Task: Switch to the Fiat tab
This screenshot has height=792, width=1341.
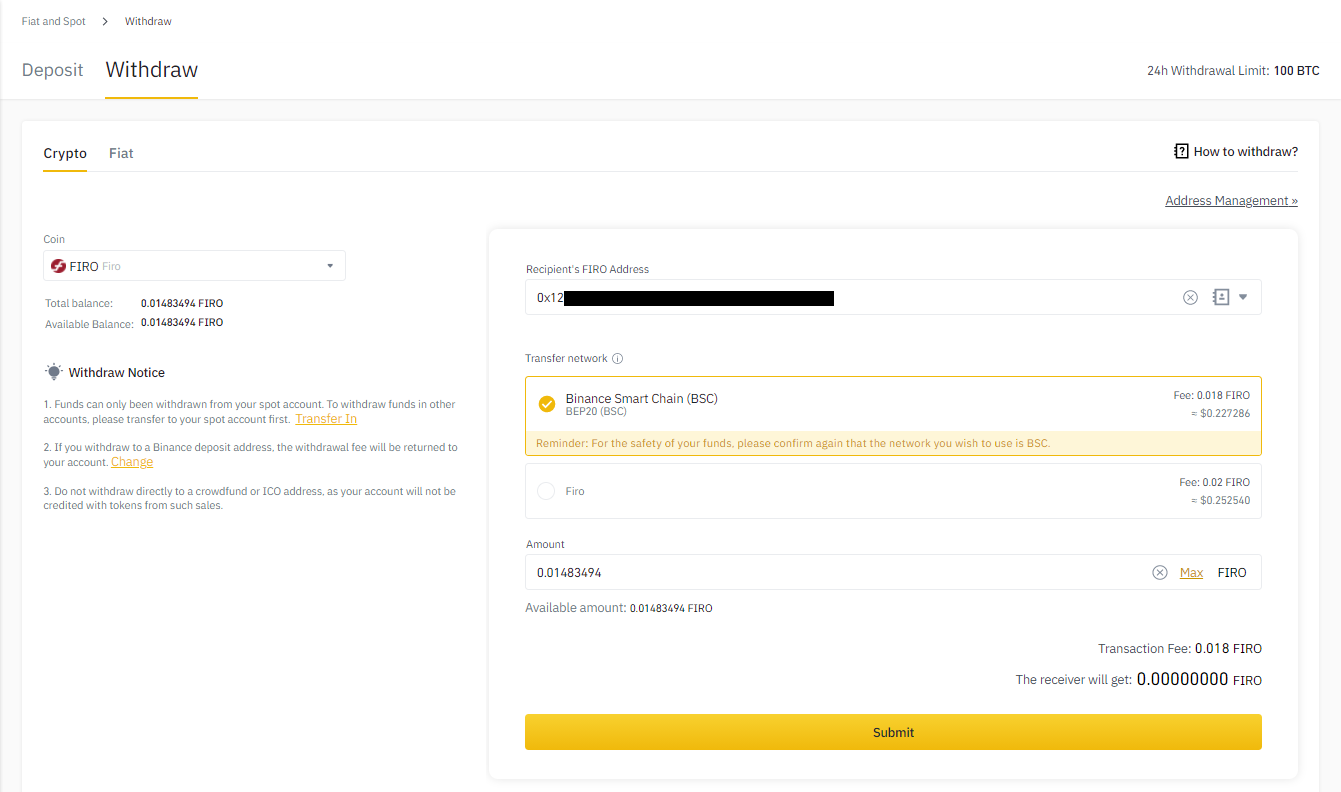Action: coord(121,154)
